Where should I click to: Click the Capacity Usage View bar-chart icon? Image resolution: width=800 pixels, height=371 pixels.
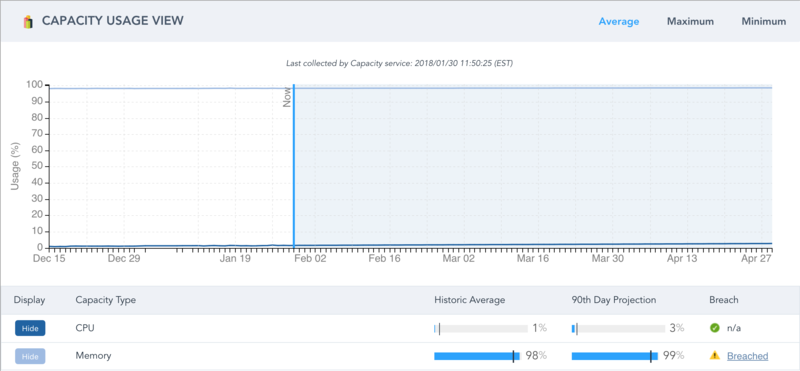point(28,22)
